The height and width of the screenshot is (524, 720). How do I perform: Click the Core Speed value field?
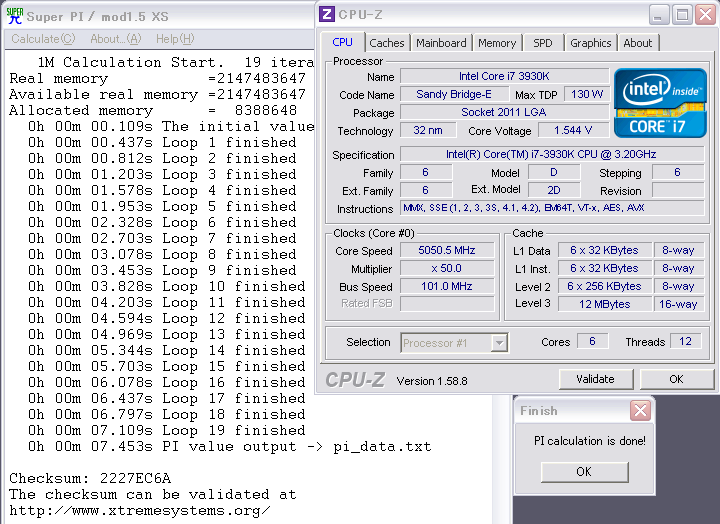point(447,251)
